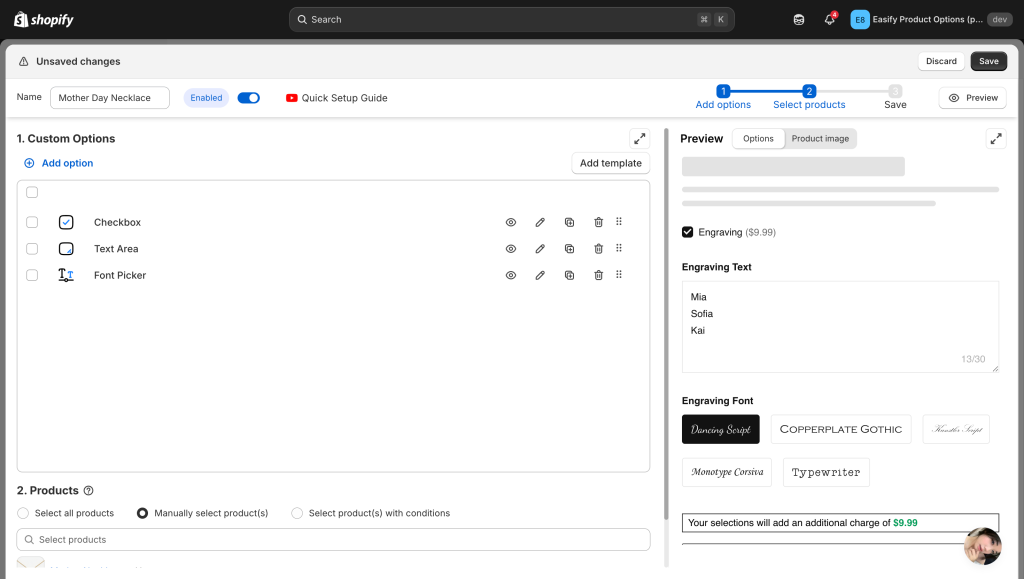The height and width of the screenshot is (579, 1024).
Task: Click the drag handle of Checkbox option
Action: point(619,222)
